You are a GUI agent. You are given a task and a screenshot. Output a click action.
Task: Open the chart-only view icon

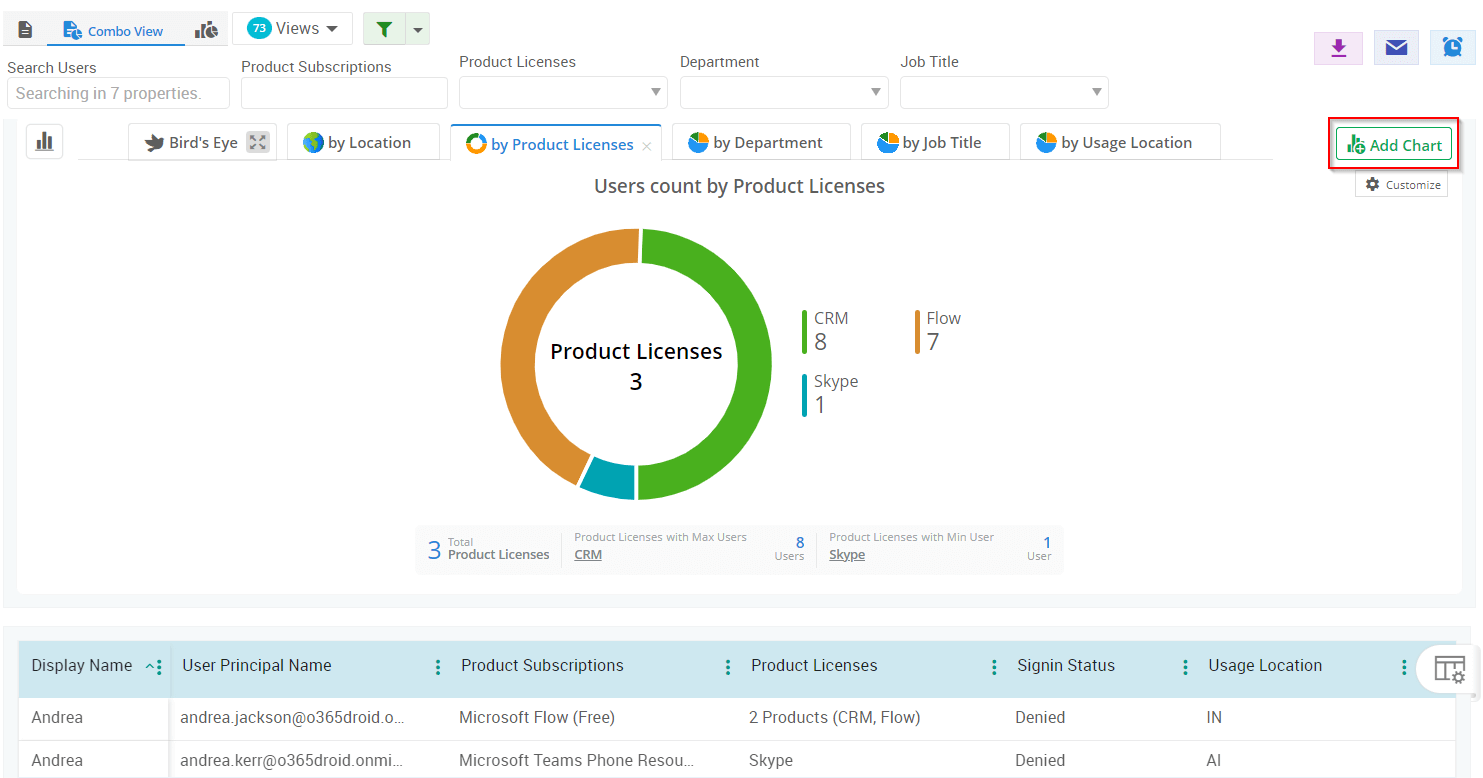207,30
